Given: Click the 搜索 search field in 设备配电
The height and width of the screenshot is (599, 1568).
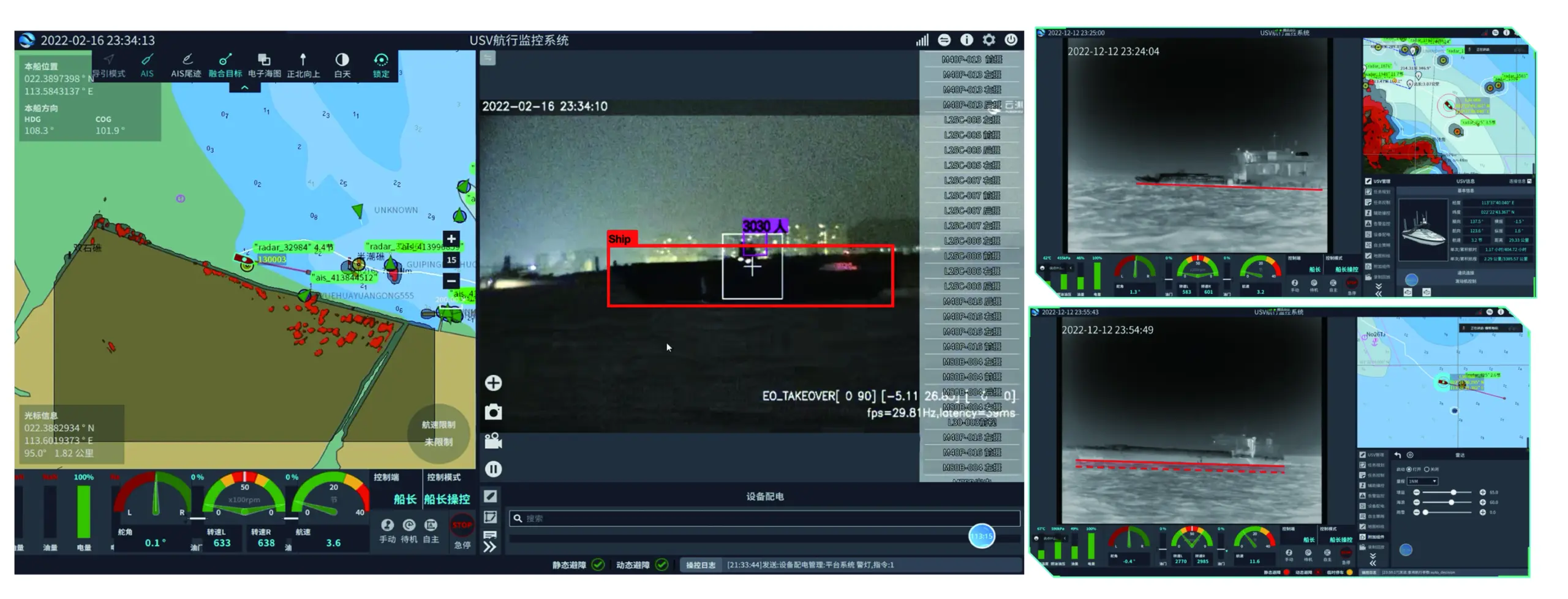Looking at the screenshot, I should [764, 518].
